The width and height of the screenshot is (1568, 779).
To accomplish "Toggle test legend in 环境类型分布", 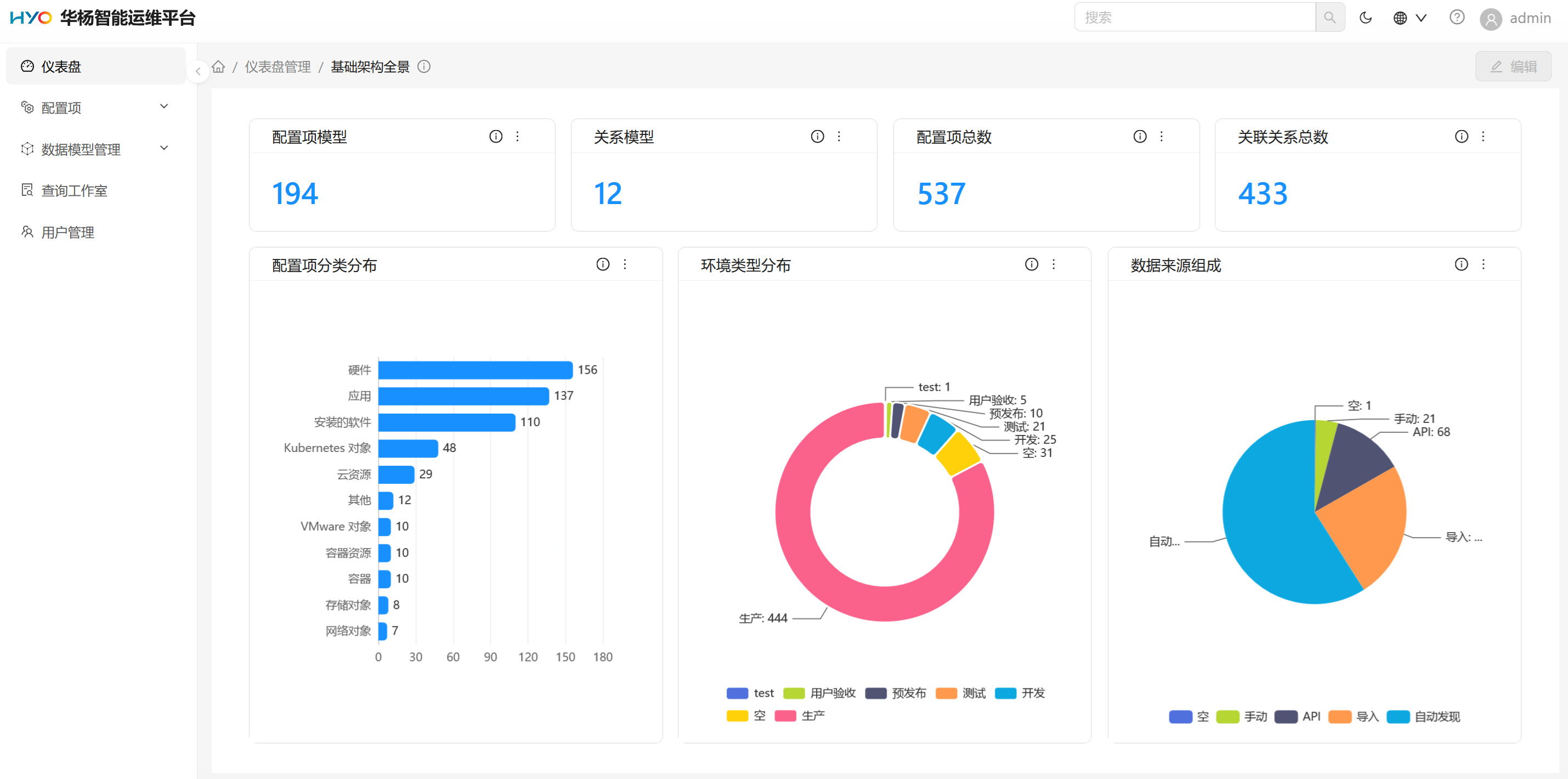I will click(x=750, y=693).
